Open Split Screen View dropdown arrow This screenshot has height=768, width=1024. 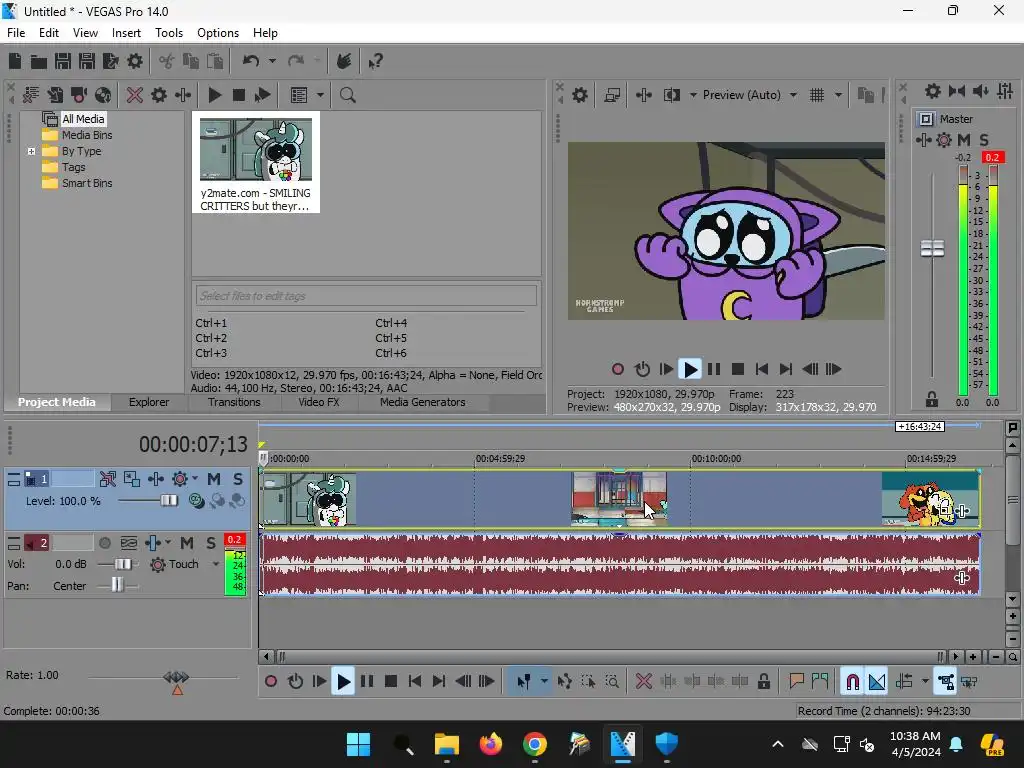pyautogui.click(x=693, y=95)
